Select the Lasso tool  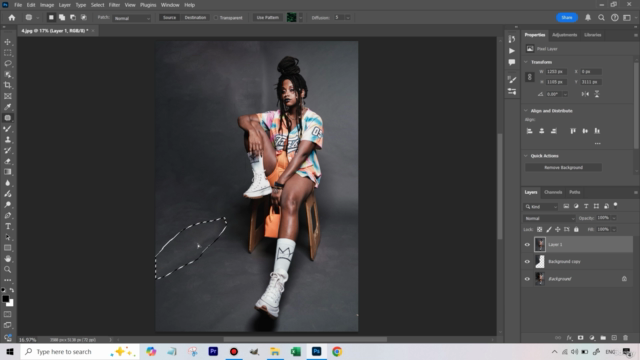click(8, 64)
